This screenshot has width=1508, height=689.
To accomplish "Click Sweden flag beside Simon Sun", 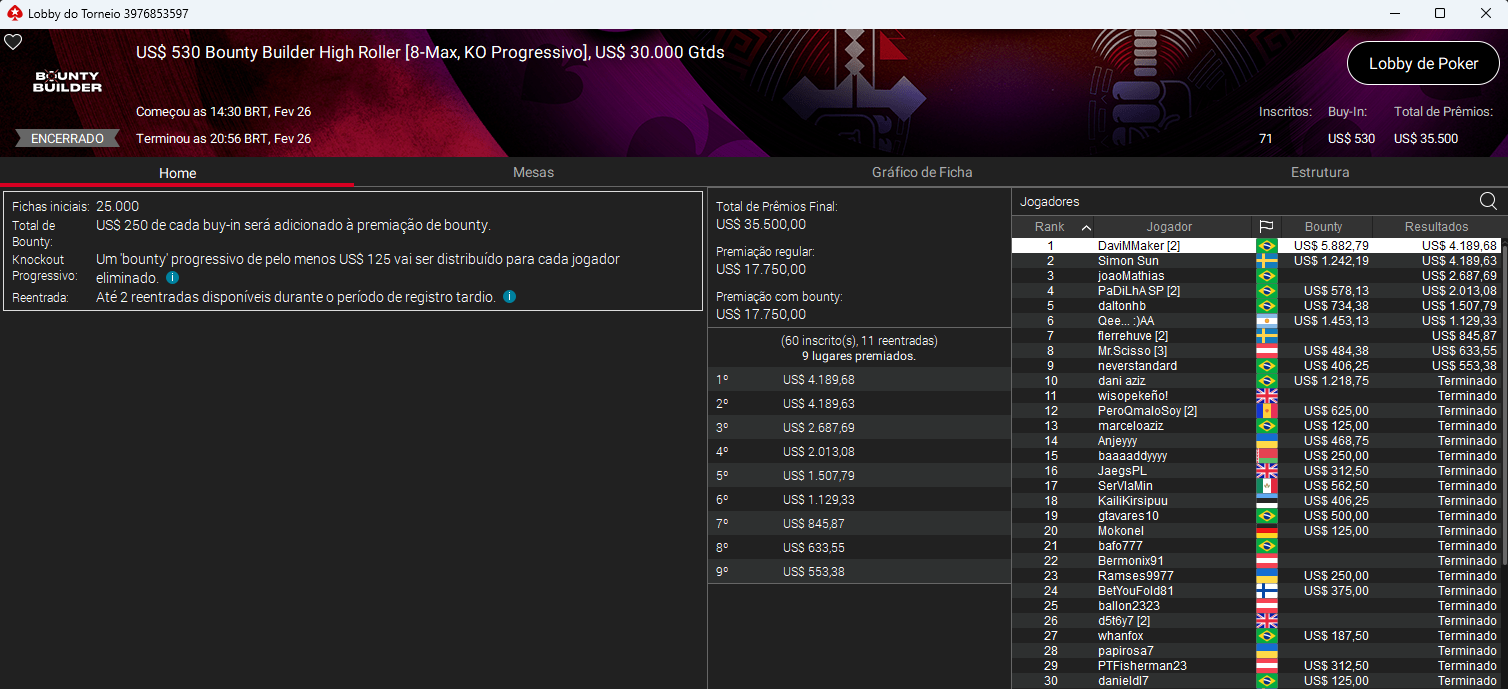I will (x=1267, y=260).
